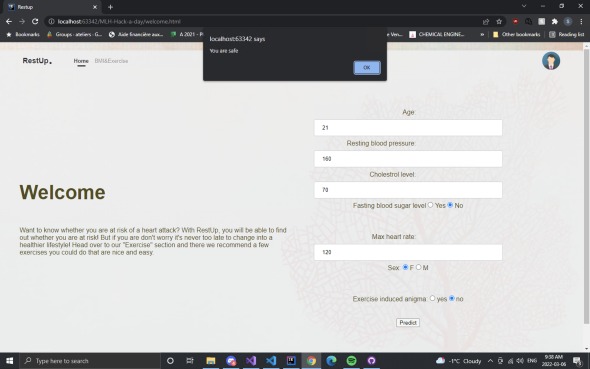Click OK in the alert dialog

[367, 68]
